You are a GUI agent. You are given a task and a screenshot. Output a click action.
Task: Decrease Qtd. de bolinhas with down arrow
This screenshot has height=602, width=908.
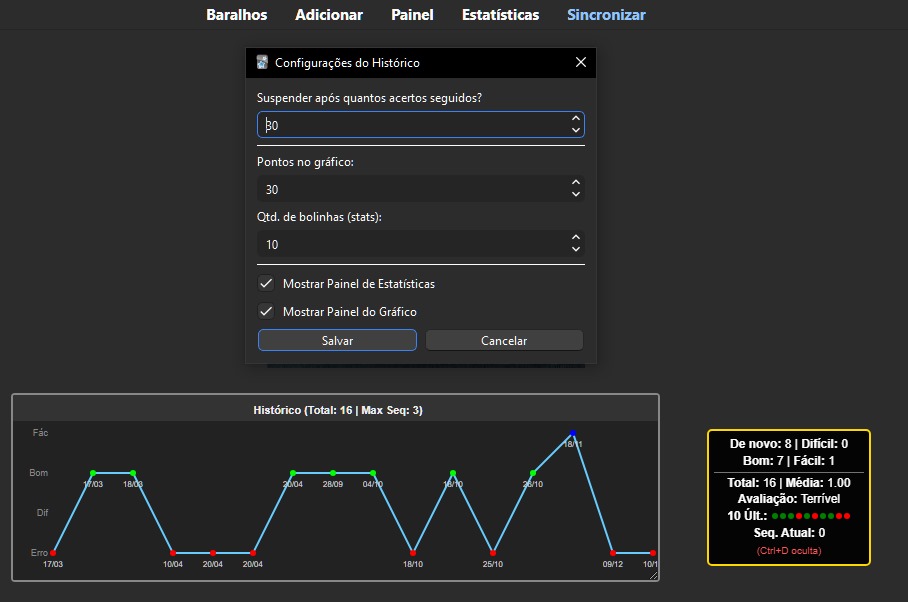click(x=575, y=250)
